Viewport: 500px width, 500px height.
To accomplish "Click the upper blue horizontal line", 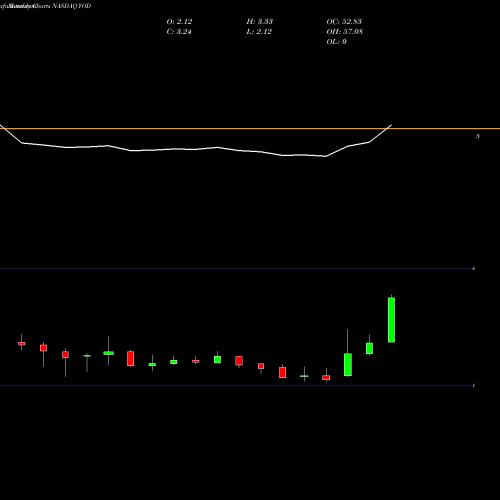I will 237,268.
